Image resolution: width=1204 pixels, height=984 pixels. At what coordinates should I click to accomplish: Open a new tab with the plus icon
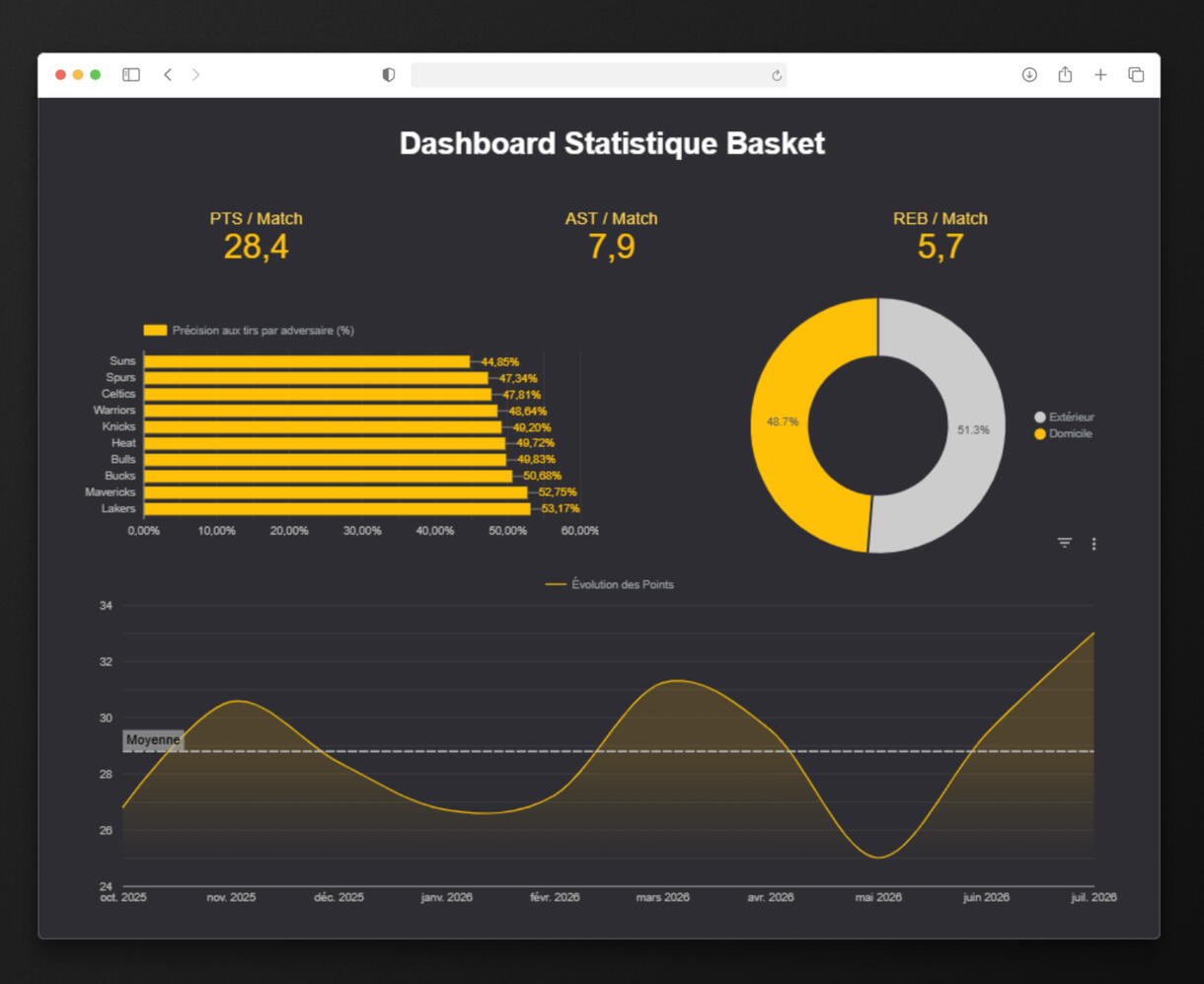(x=1100, y=75)
